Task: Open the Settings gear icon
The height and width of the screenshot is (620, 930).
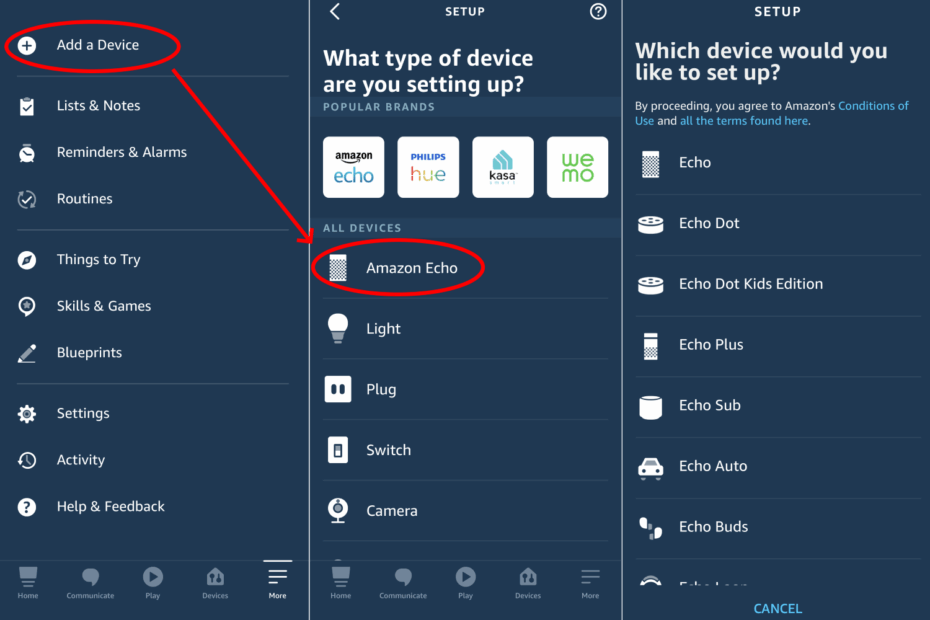Action: click(27, 414)
